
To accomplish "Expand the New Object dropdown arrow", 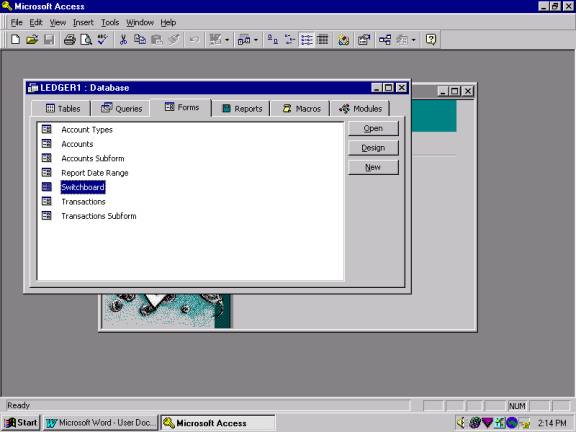I will click(x=414, y=40).
